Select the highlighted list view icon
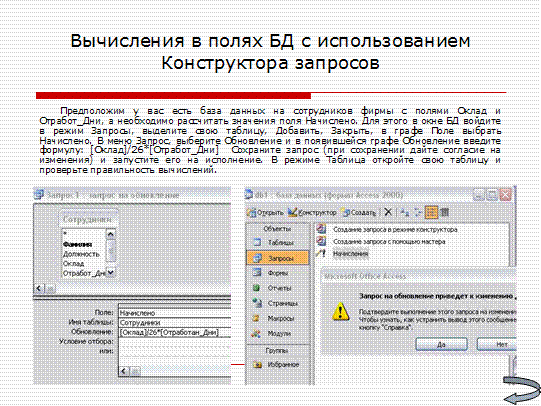 [x=431, y=212]
